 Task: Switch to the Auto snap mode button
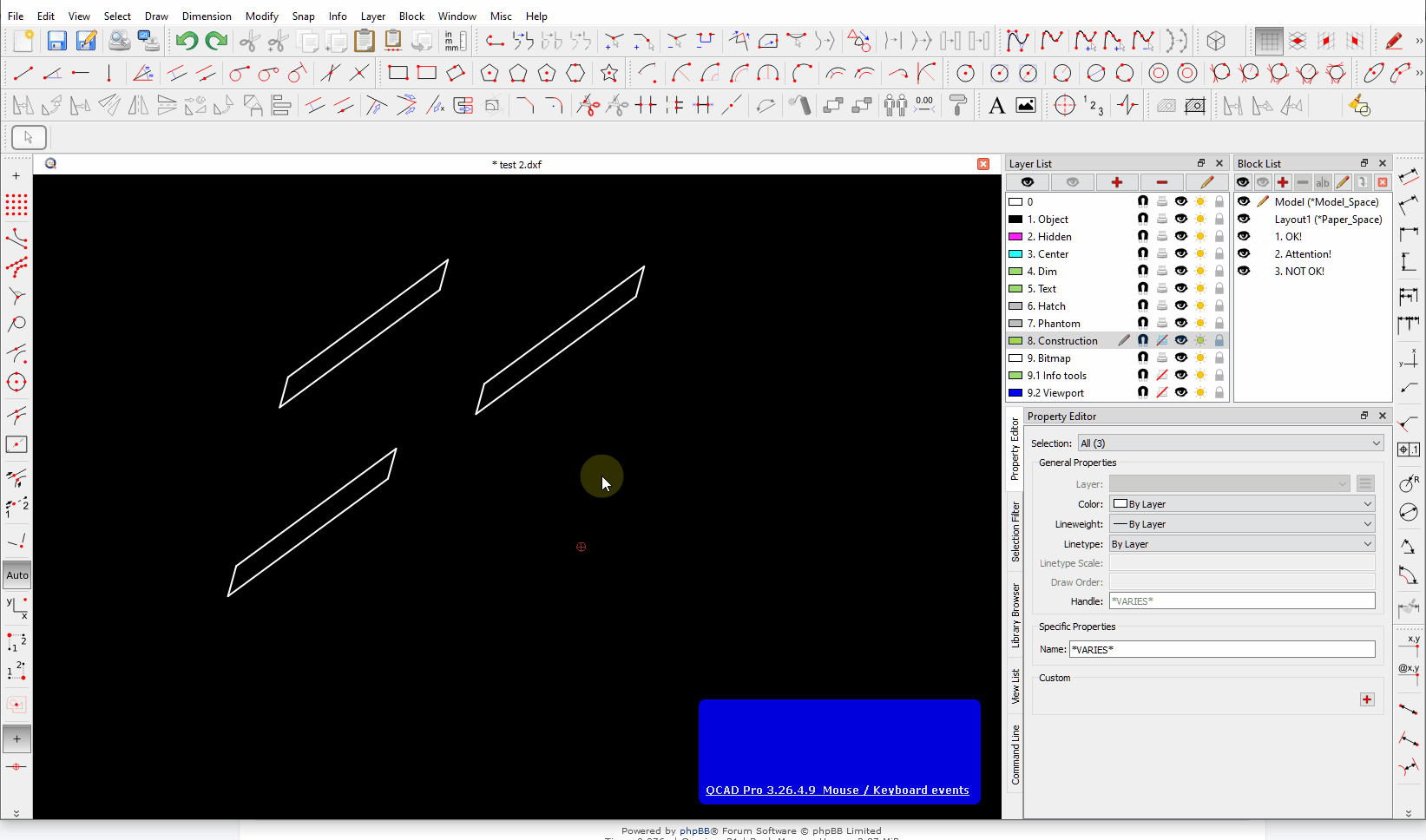click(16, 574)
